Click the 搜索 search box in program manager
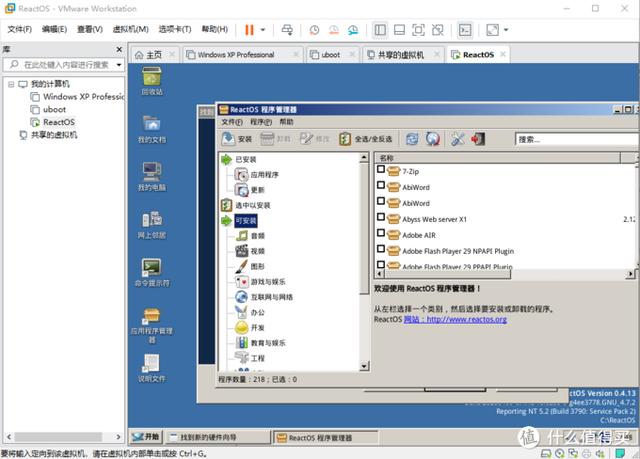This screenshot has width=640, height=459. [x=576, y=140]
